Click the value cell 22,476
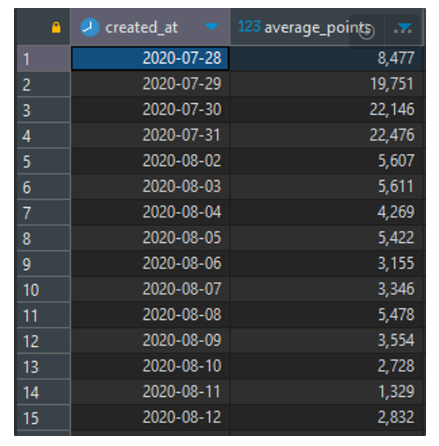Viewport: 439px width, 446px height. pos(327,135)
